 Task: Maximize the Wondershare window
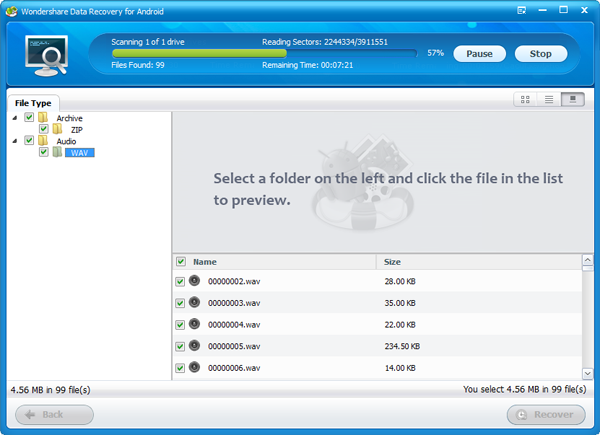(563, 10)
